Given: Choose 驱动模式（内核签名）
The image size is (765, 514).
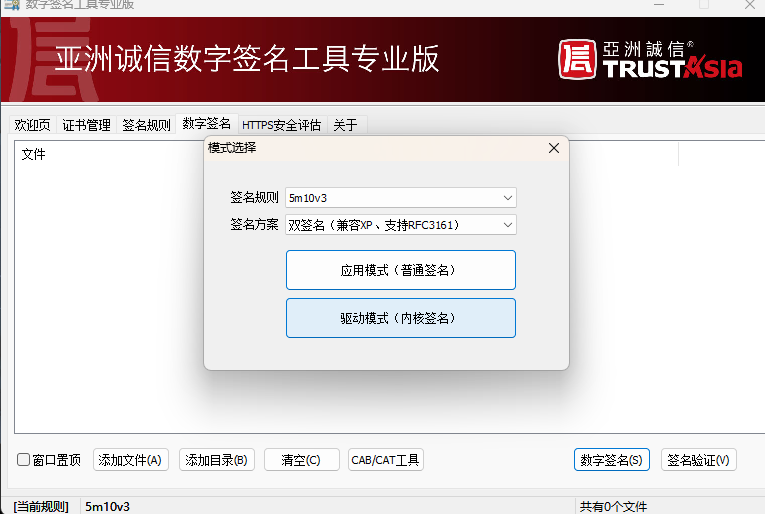Looking at the screenshot, I should pos(401,318).
